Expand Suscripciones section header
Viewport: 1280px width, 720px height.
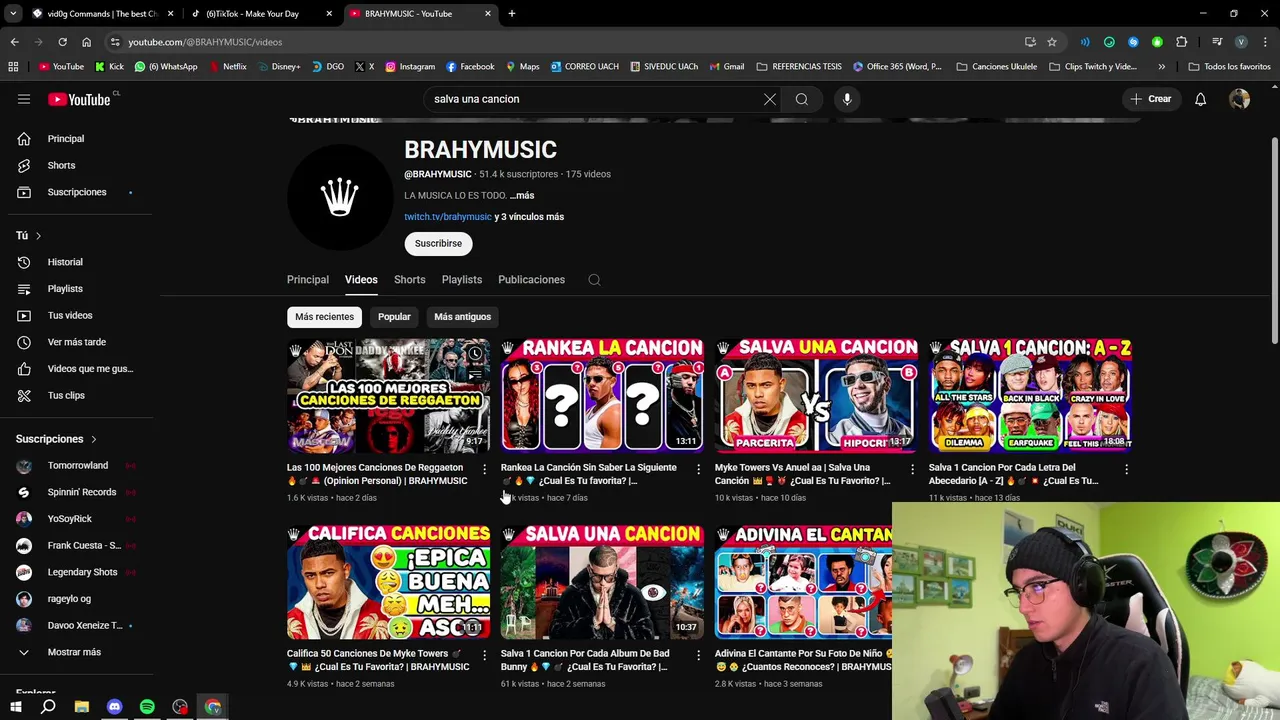tap(57, 439)
